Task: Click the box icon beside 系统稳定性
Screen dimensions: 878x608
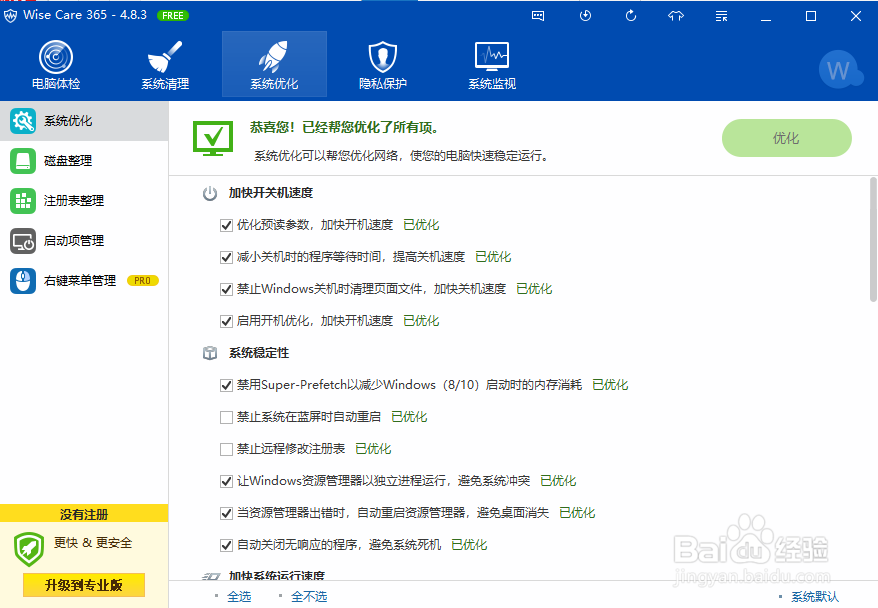Action: click(210, 353)
